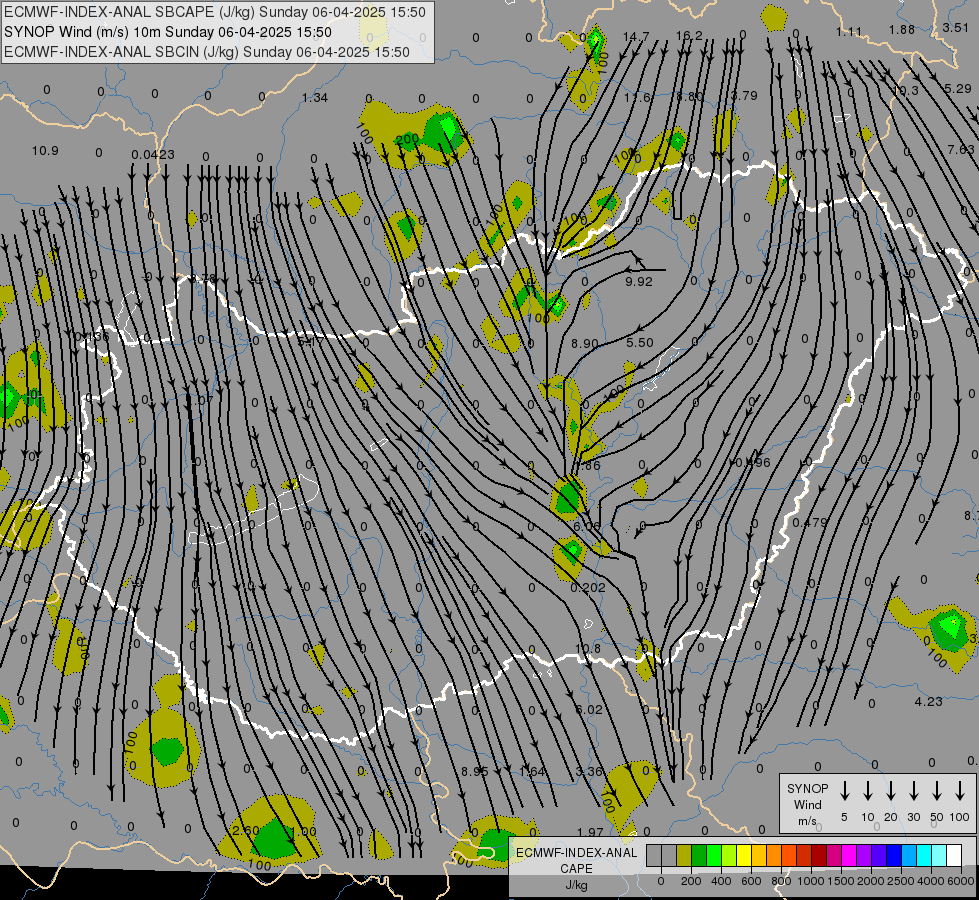Click the 10.8 value on the map
The height and width of the screenshot is (900, 979).
point(588,648)
